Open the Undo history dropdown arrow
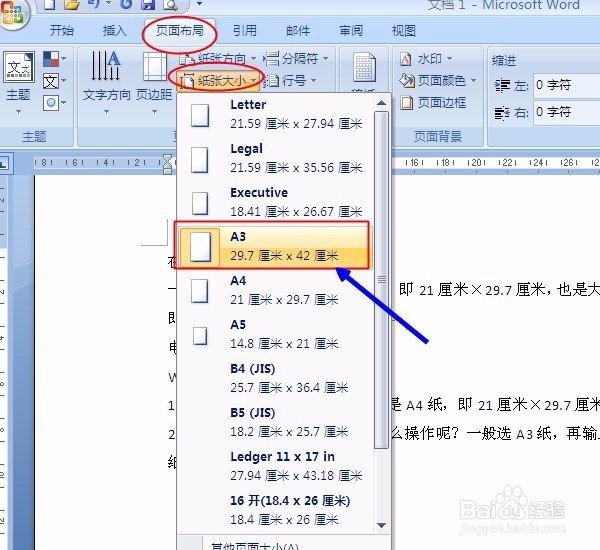Image resolution: width=600 pixels, height=550 pixels. point(108,4)
